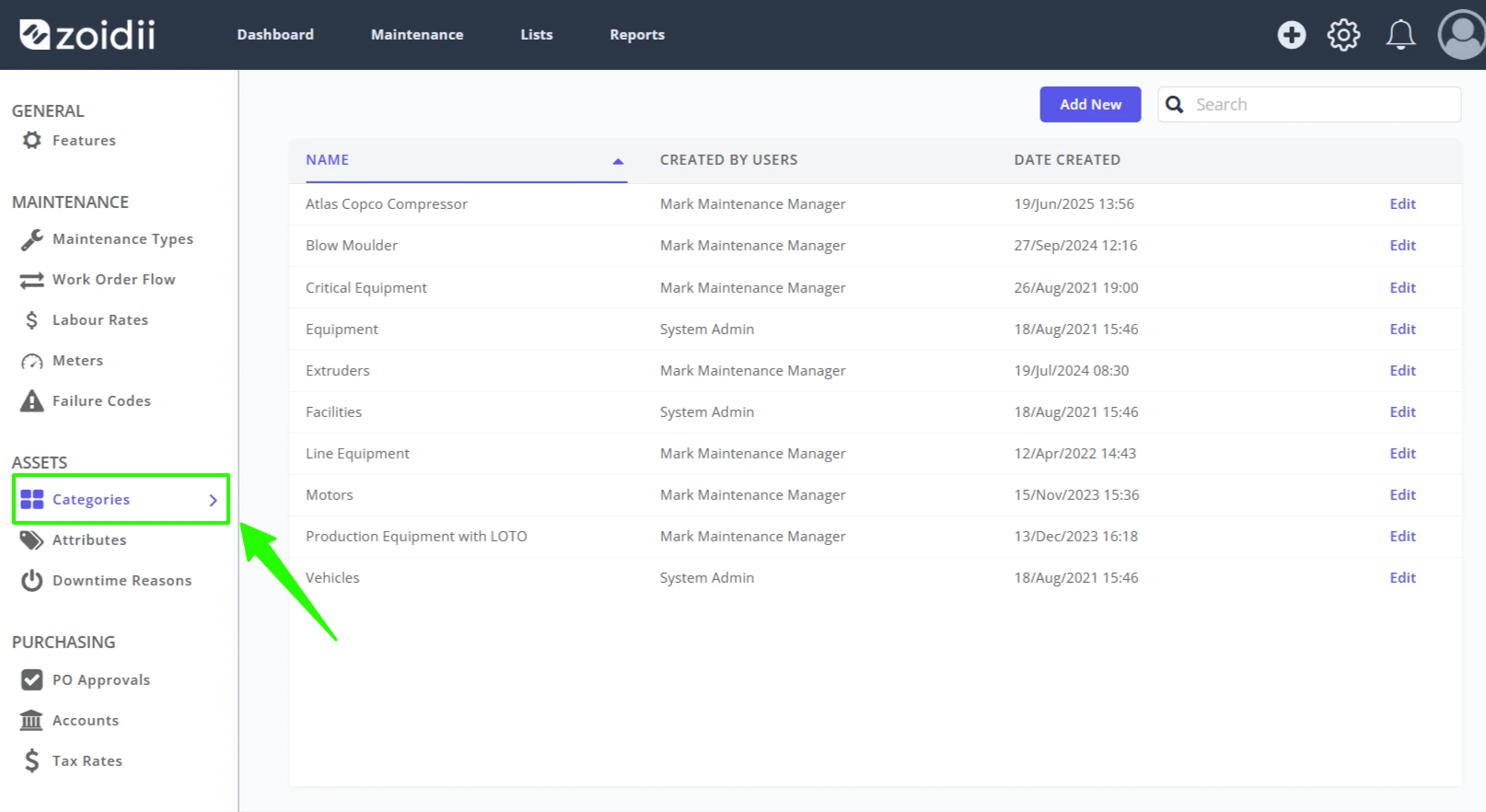This screenshot has width=1486, height=812.
Task: Click the Tax Rates dollar icon
Action: 32,761
